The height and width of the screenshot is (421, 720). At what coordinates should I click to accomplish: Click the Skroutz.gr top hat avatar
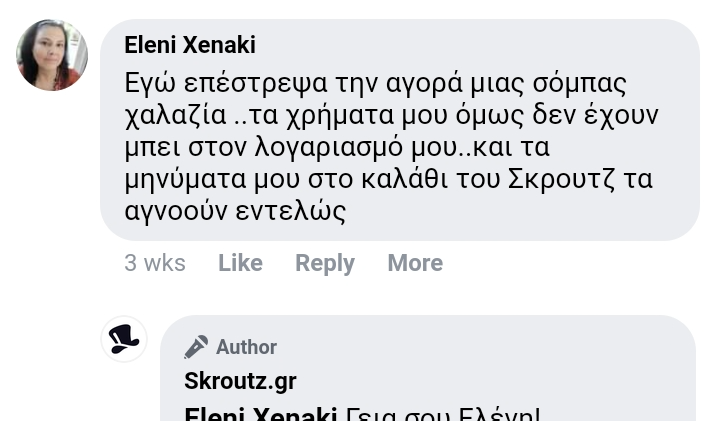point(124,339)
